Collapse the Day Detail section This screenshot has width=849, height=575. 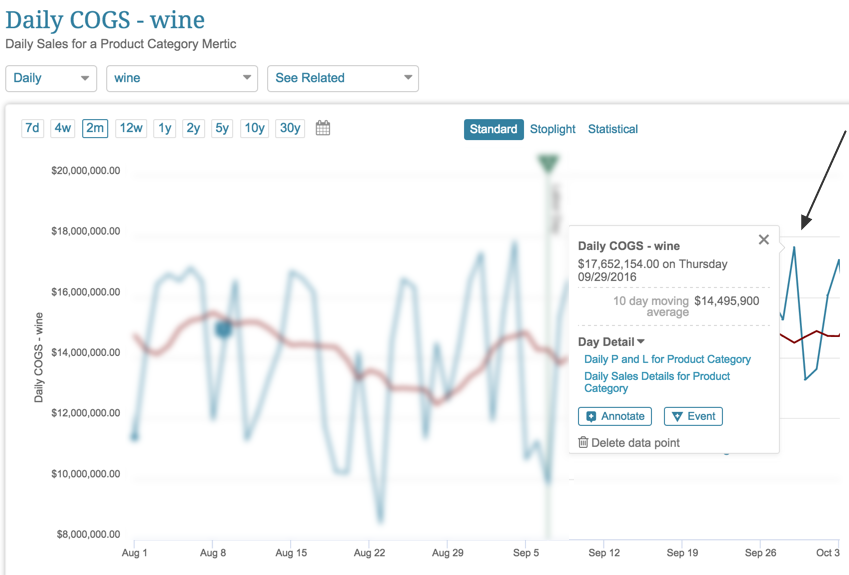[611, 342]
